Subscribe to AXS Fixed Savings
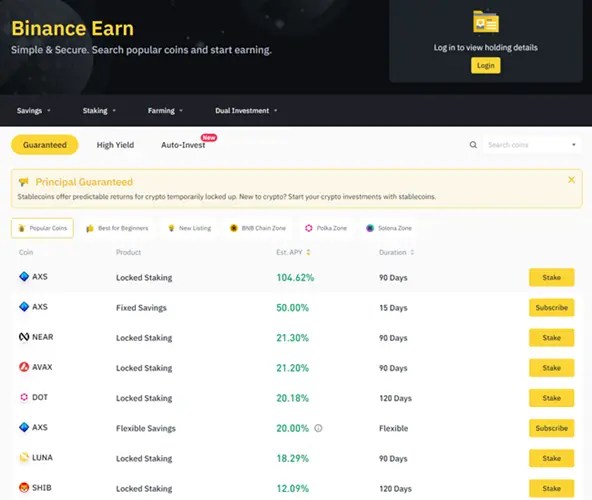Screen dimensions: 592x500 click(x=552, y=307)
